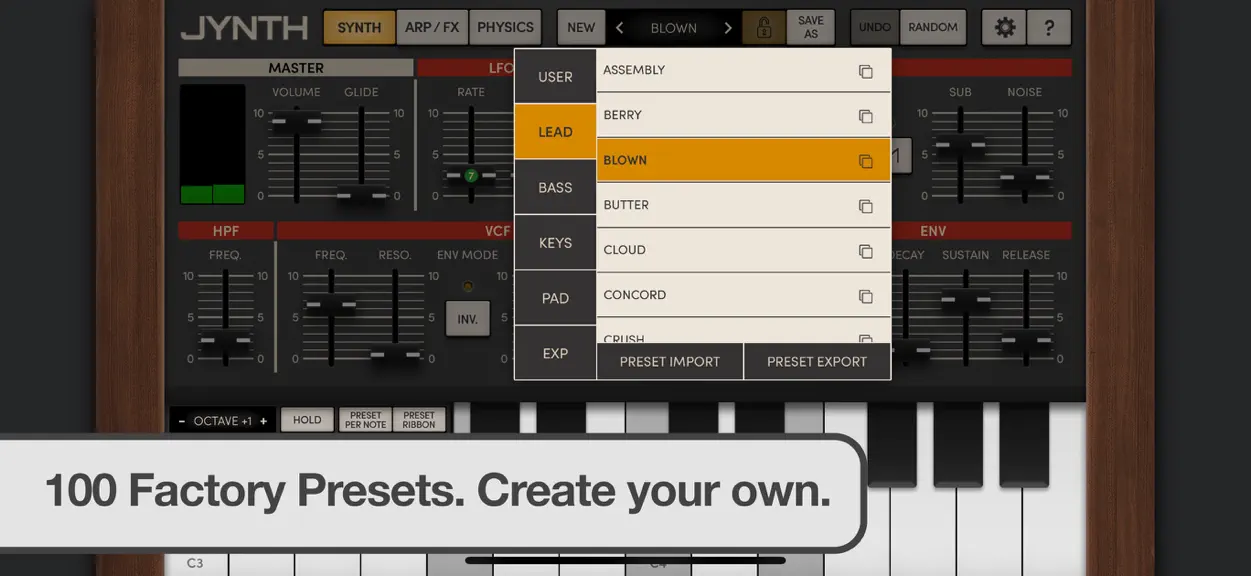Load the BUTTER preset
The width and height of the screenshot is (1251, 576).
743,205
